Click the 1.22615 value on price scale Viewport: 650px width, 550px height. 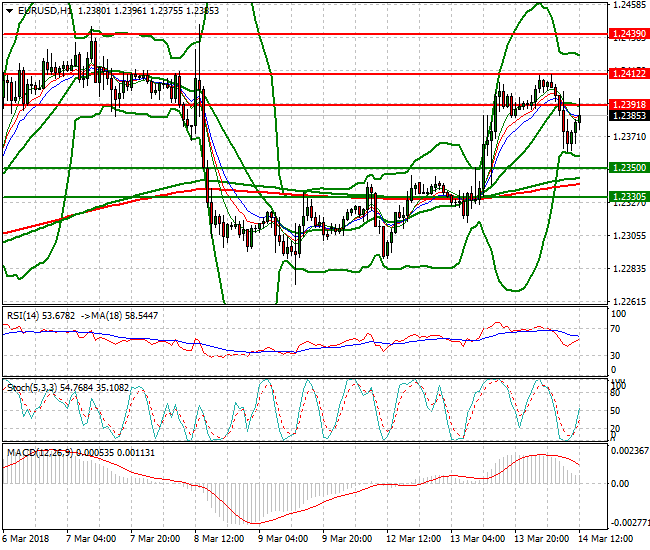627,301
